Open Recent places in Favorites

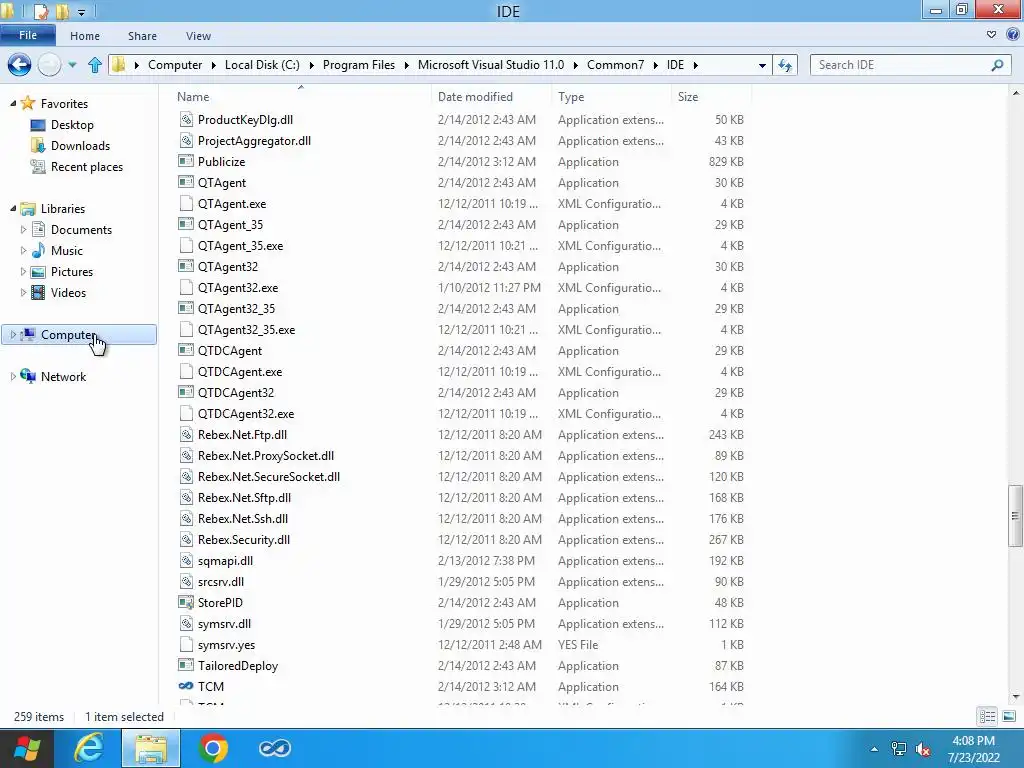[87, 167]
